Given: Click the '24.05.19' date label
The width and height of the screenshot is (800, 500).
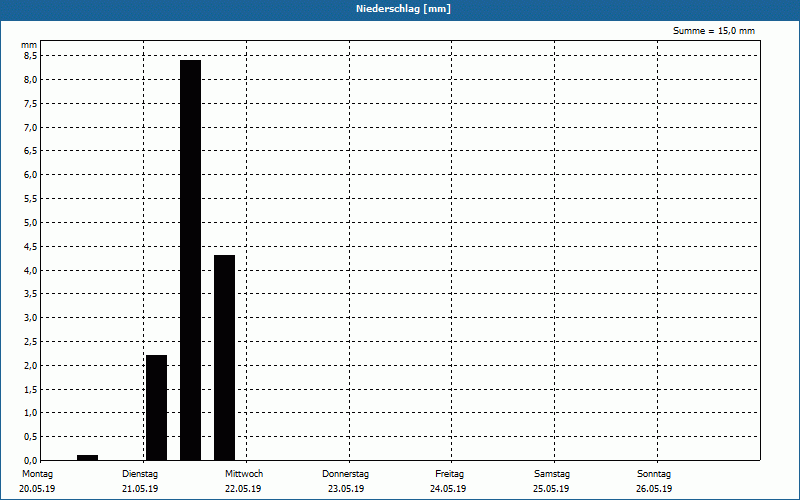Looking at the screenshot, I should click(448, 489).
